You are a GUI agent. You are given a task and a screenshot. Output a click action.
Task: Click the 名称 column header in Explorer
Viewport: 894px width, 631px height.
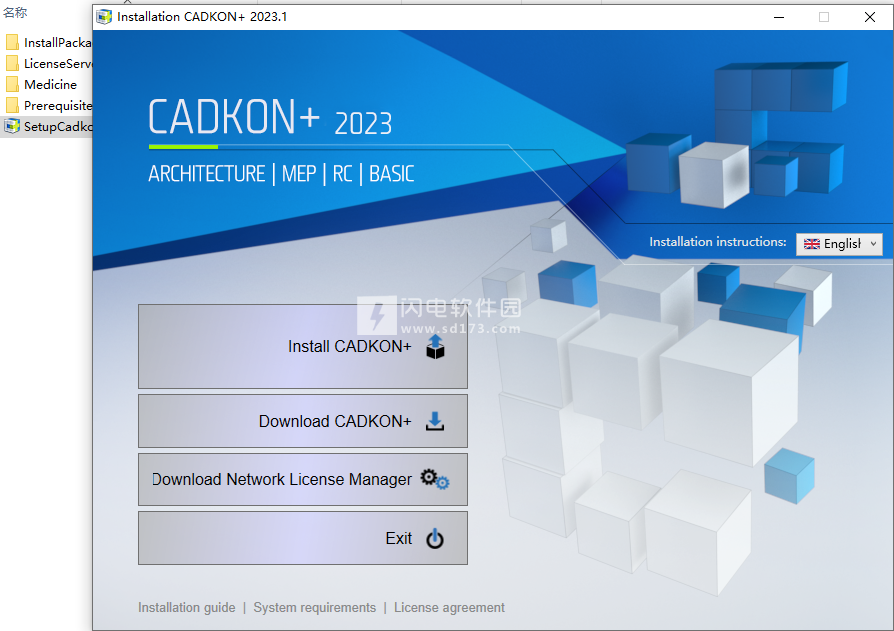point(15,13)
